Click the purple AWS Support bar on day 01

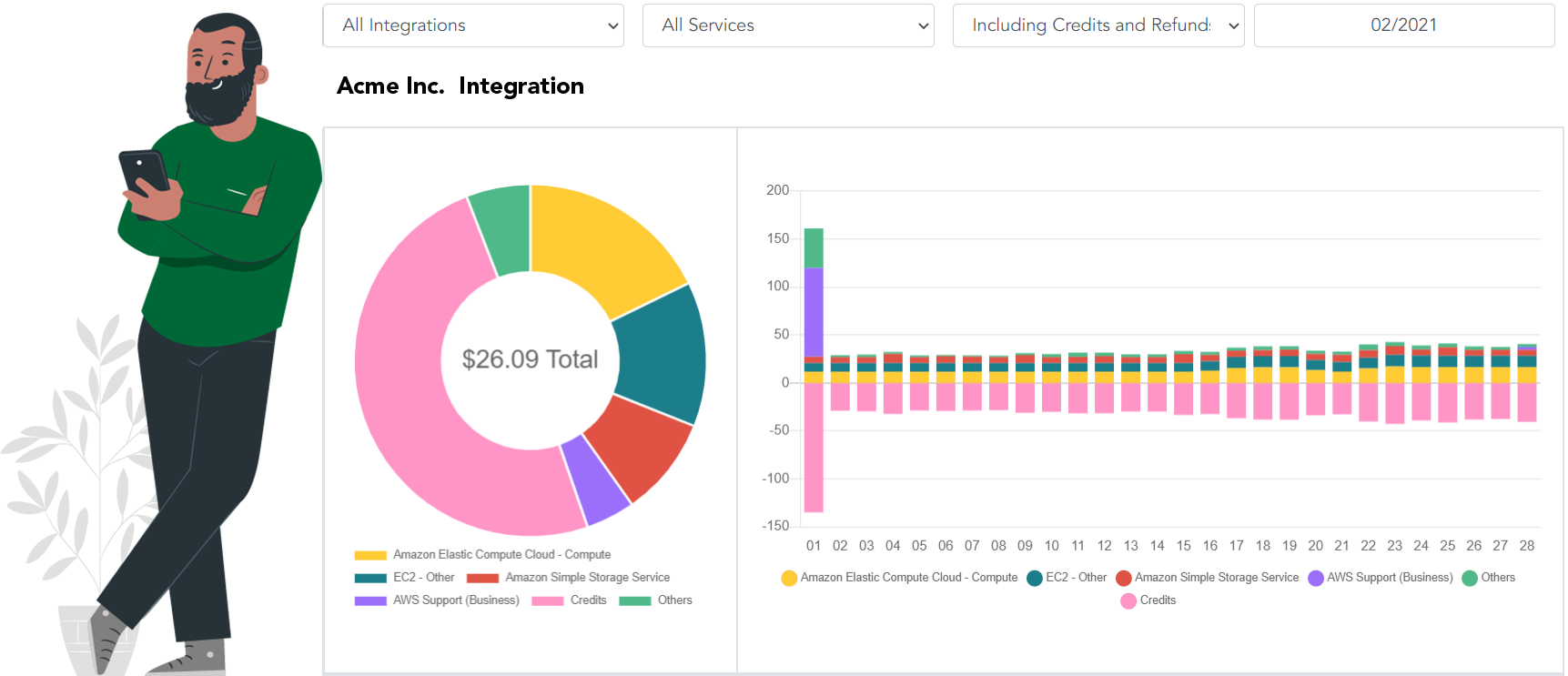814,311
